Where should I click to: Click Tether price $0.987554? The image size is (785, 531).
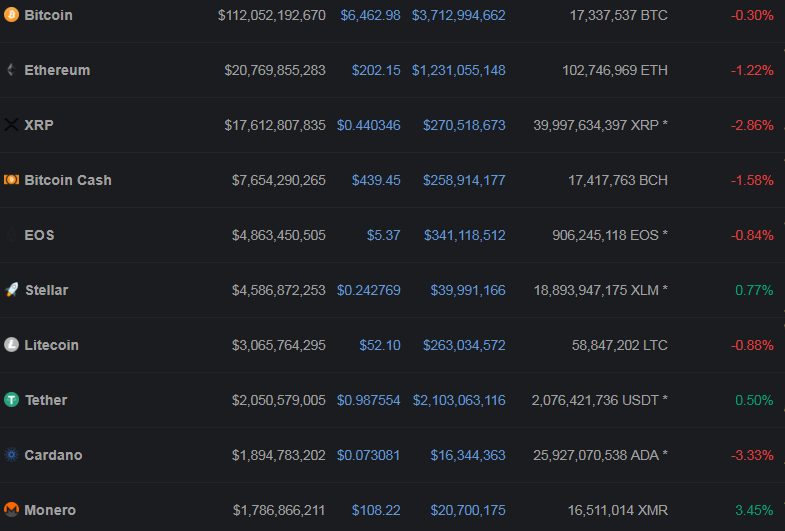(x=368, y=401)
